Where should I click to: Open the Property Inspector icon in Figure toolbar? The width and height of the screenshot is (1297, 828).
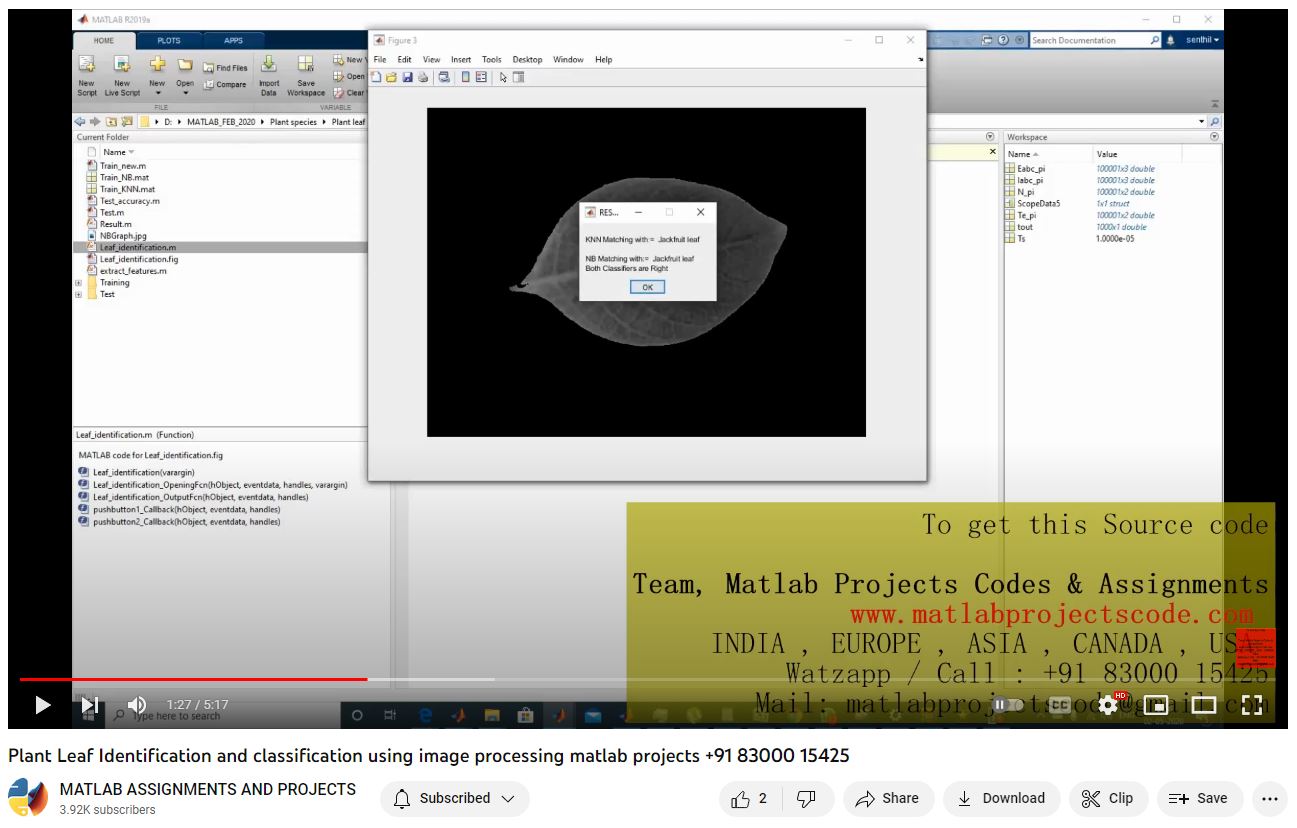click(x=518, y=77)
